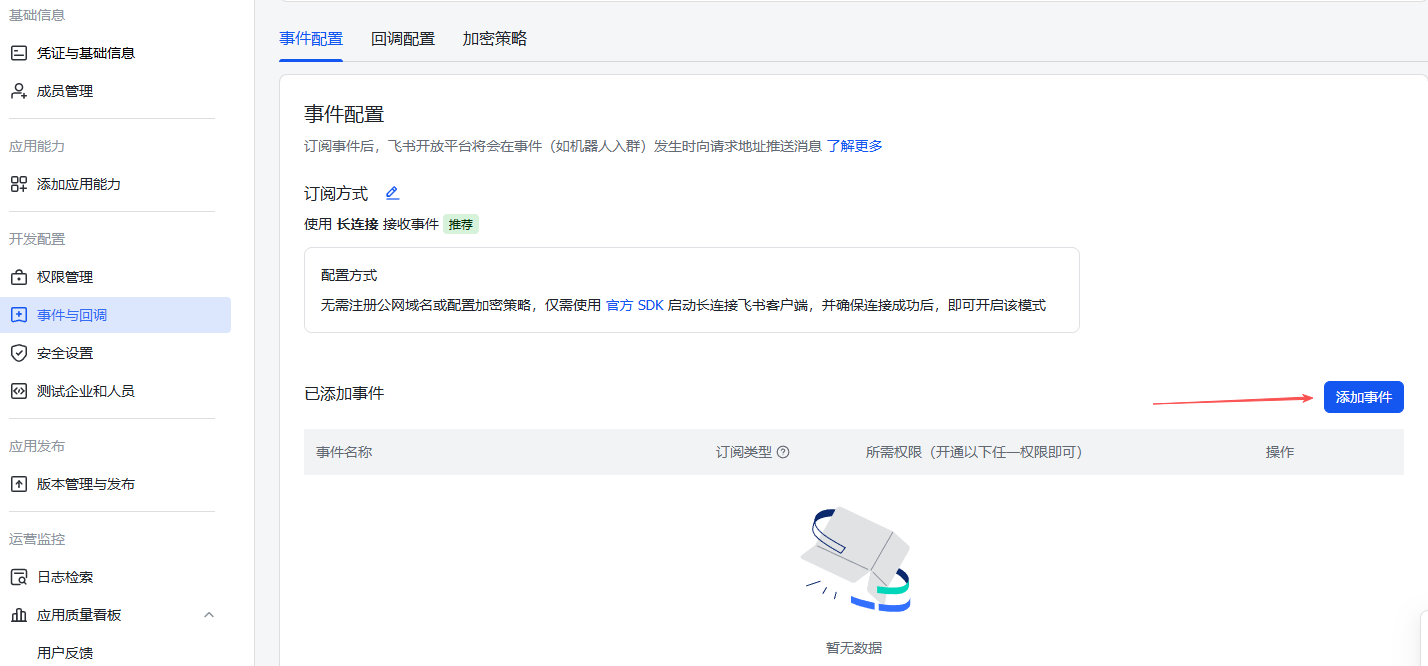The image size is (1428, 666).
Task: Click the blue 添加事件 button
Action: (1363, 397)
